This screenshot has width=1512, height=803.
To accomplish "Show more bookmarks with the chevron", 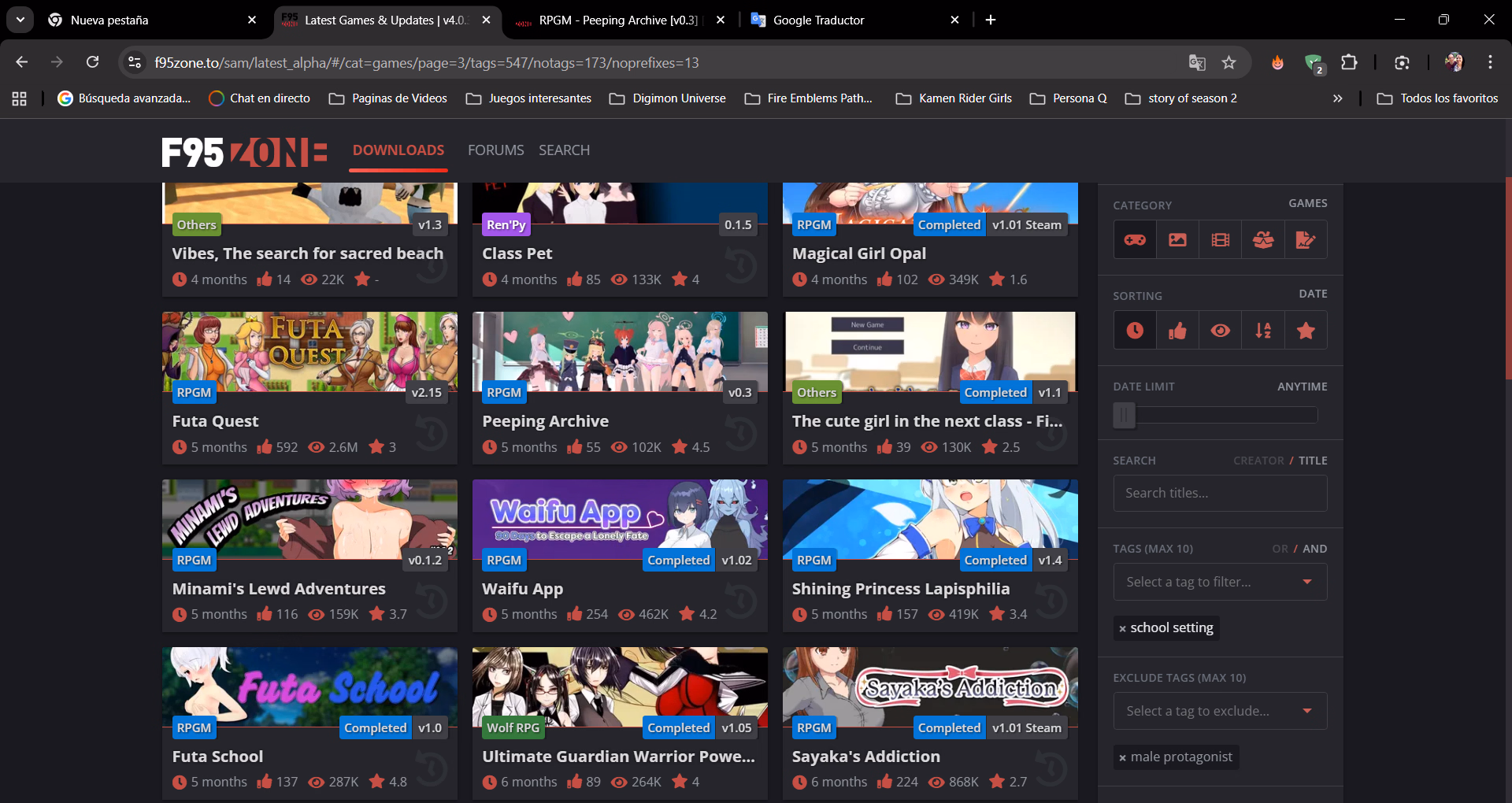I will point(1337,98).
